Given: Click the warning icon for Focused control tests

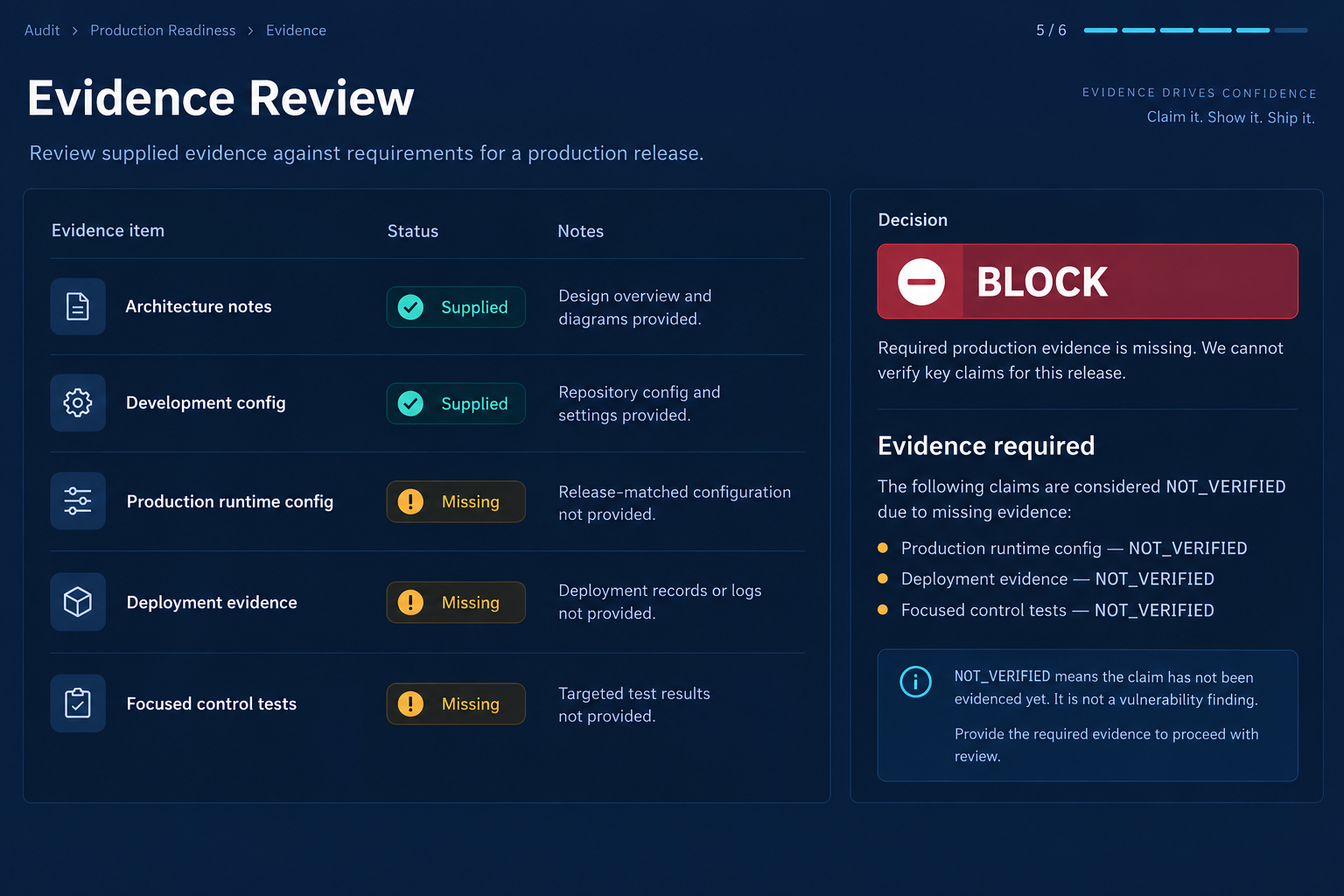Looking at the screenshot, I should click(410, 703).
